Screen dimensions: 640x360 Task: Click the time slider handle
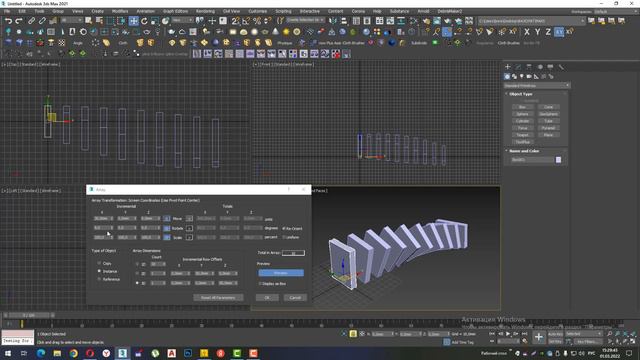click(x=29, y=315)
